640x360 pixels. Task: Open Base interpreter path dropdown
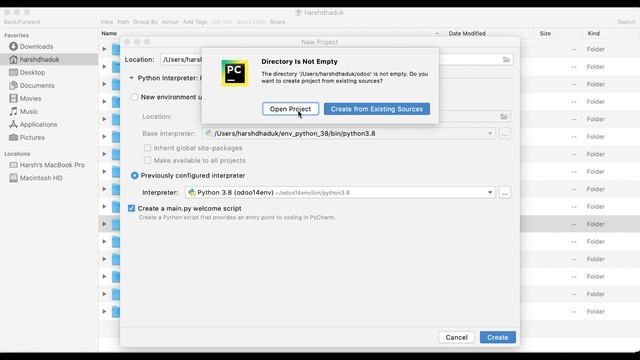click(x=349, y=133)
